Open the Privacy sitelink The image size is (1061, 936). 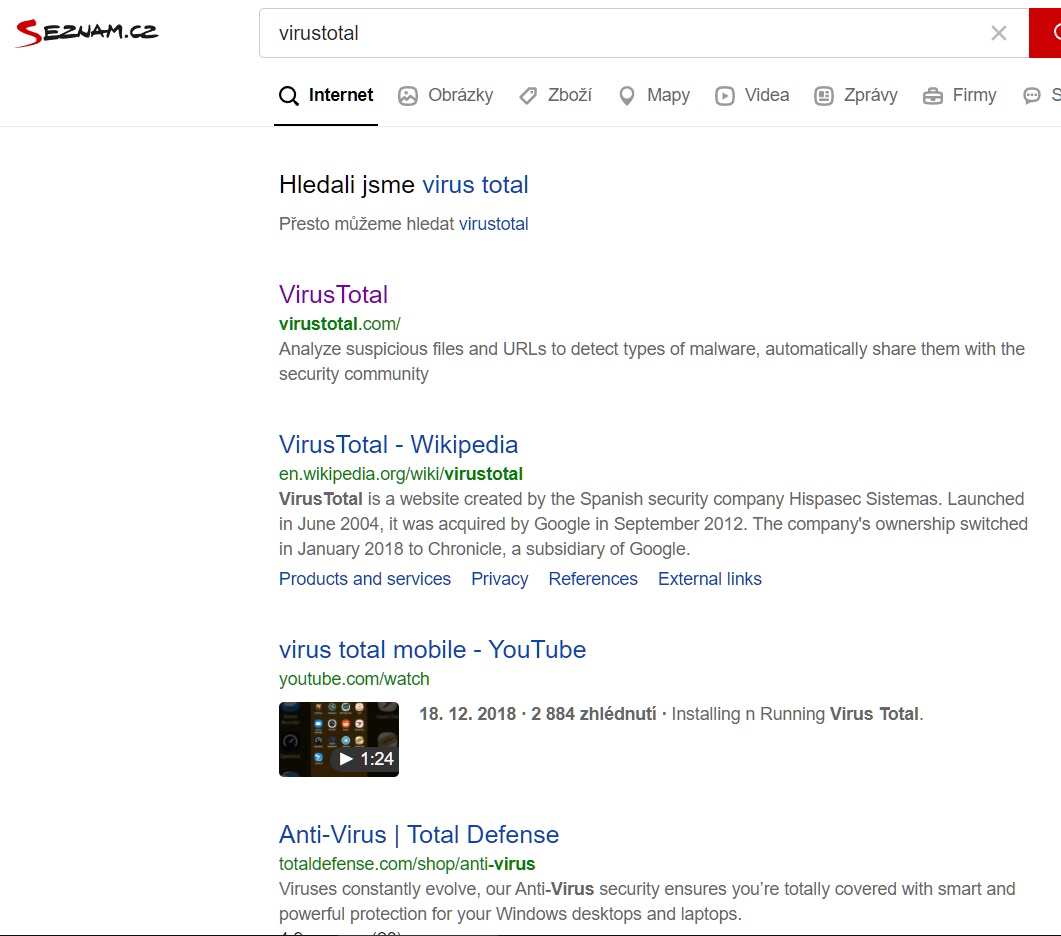(499, 579)
